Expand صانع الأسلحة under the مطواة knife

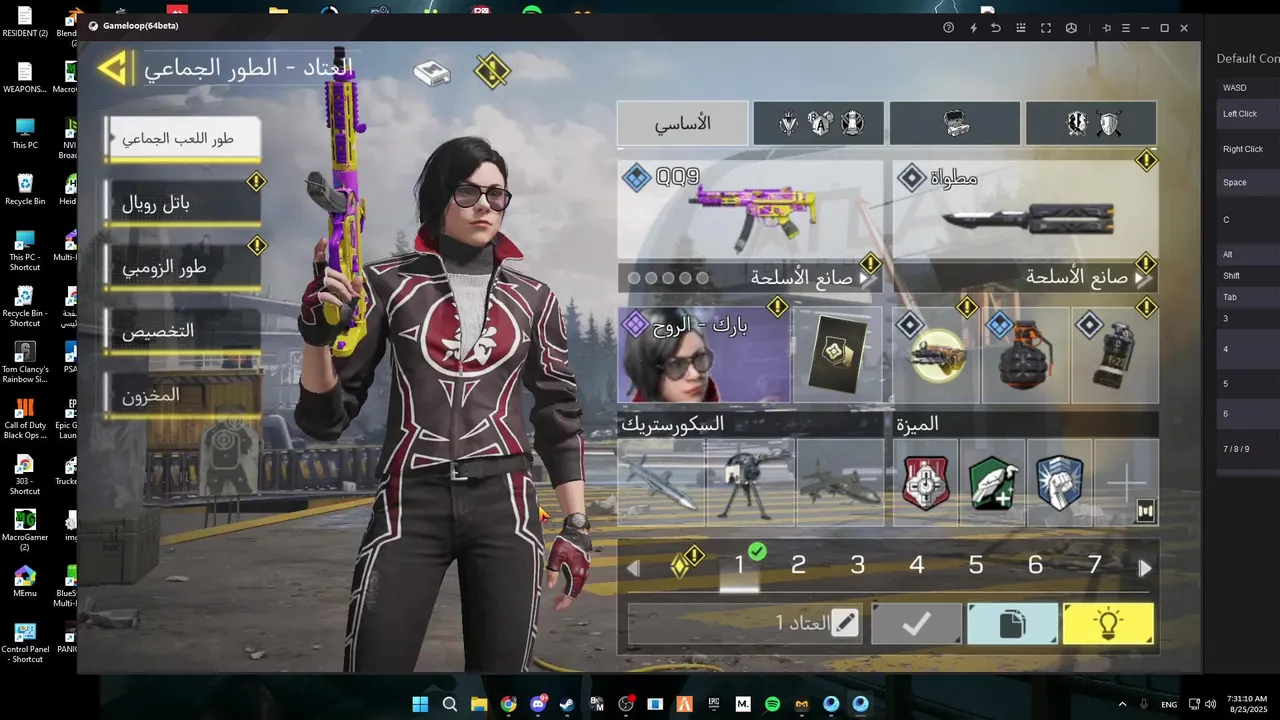(1025, 277)
